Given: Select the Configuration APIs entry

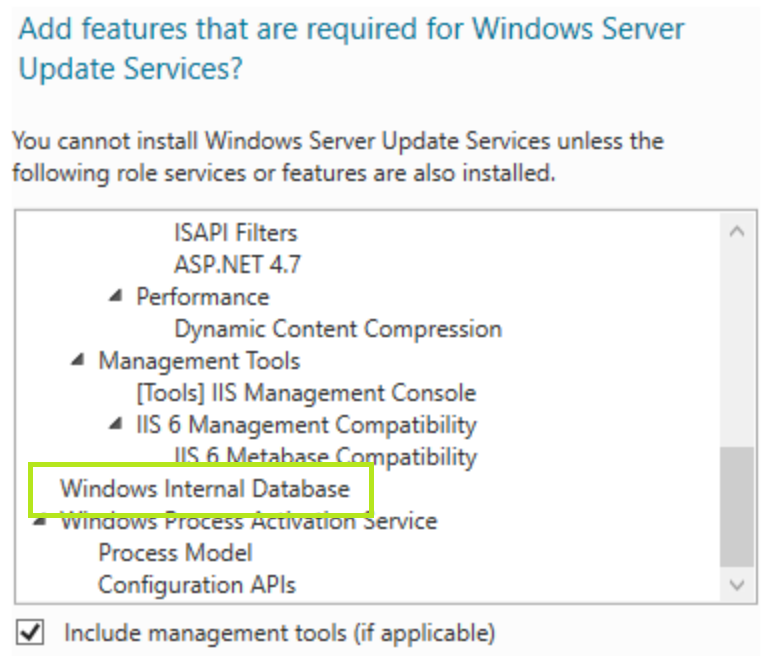Looking at the screenshot, I should 197,585.
